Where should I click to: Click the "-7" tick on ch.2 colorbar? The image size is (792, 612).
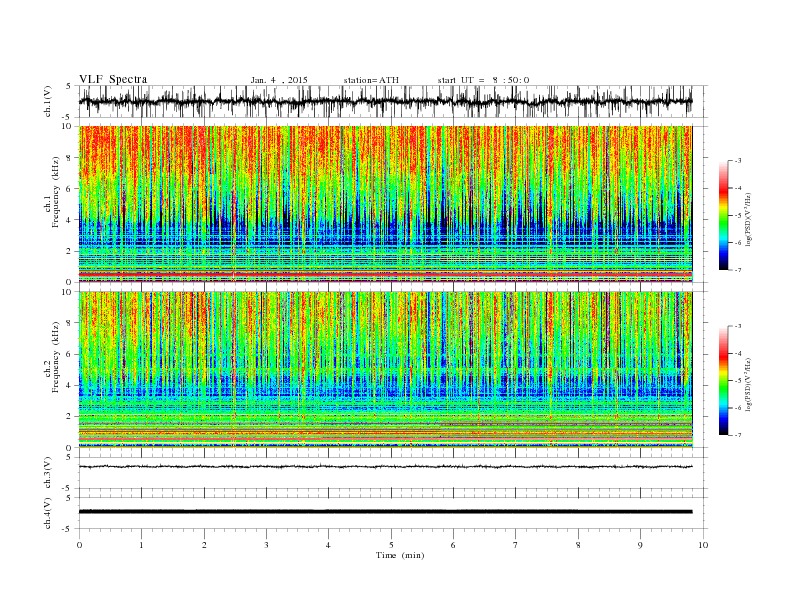(x=738, y=435)
